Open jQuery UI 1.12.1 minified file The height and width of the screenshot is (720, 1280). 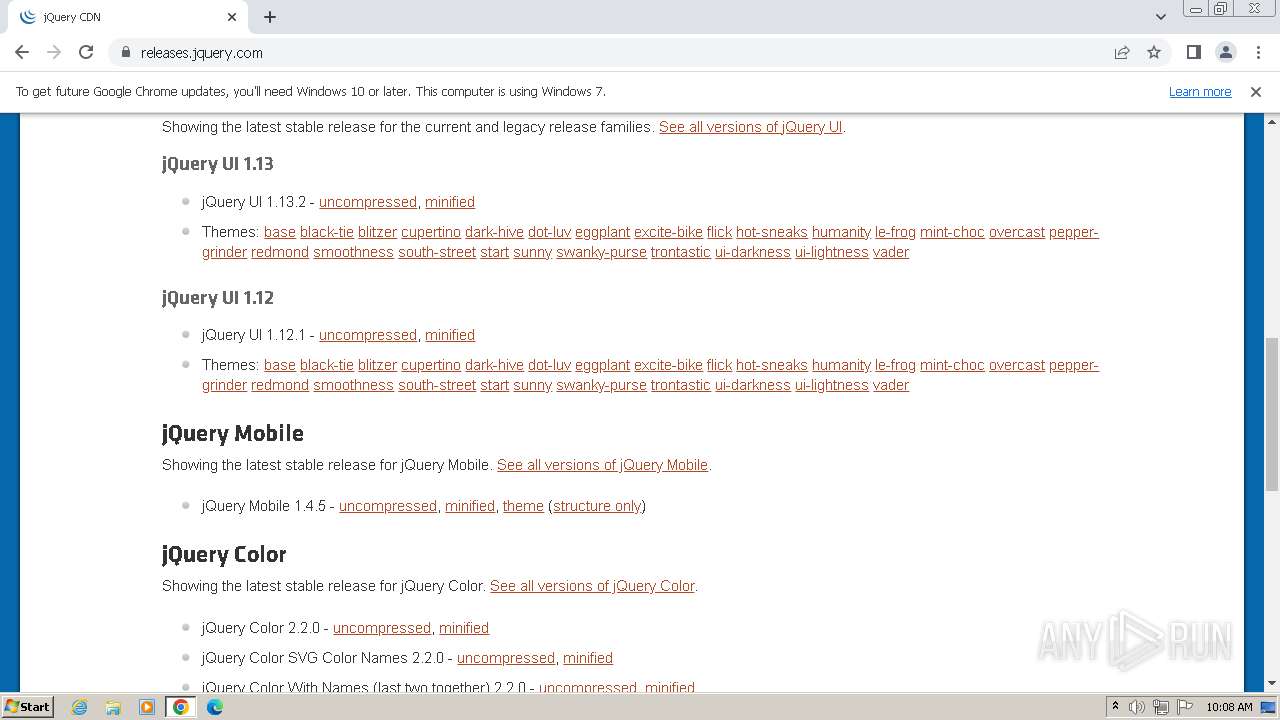450,335
